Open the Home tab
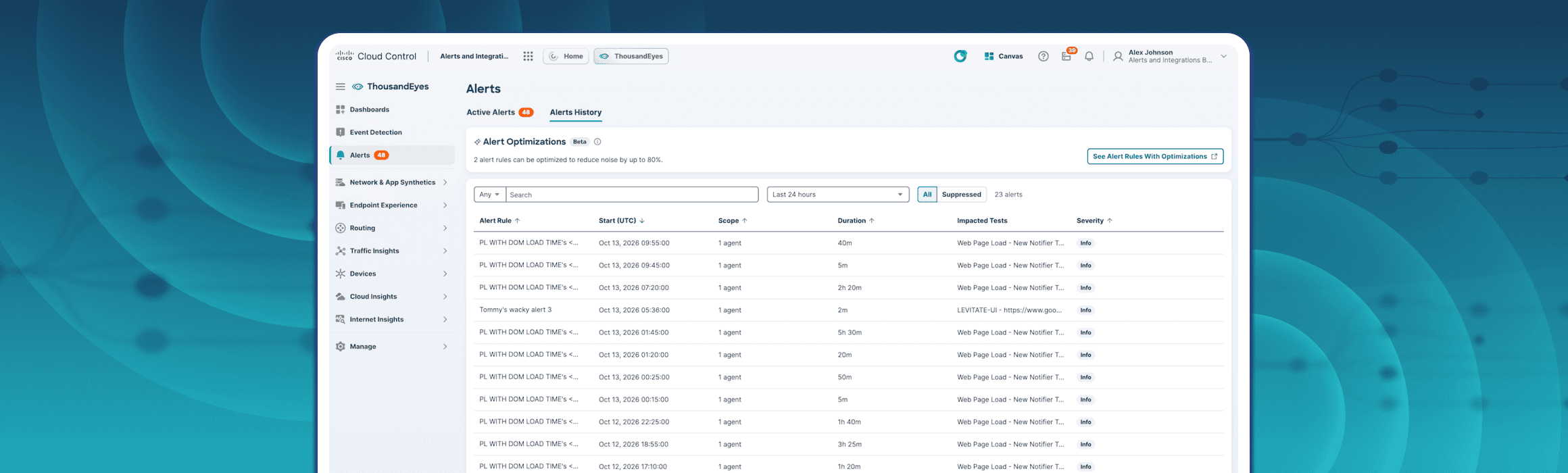Image resolution: width=1568 pixels, height=473 pixels. pyautogui.click(x=566, y=56)
